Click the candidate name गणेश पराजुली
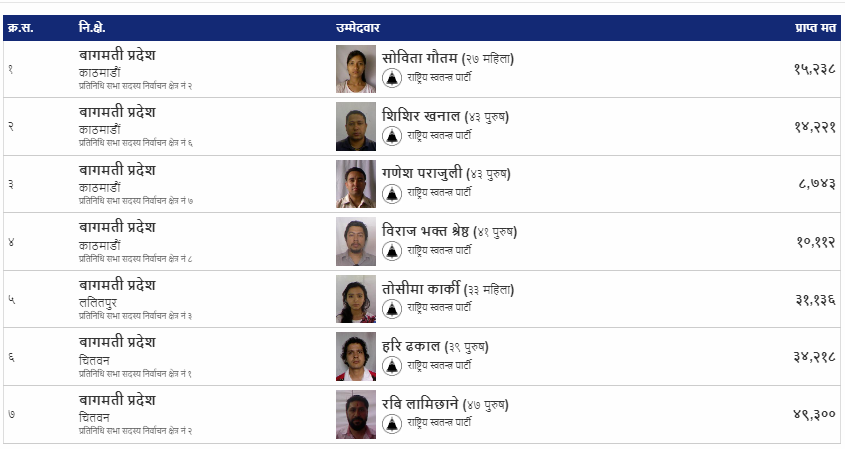This screenshot has height=449, width=845. click(422, 173)
